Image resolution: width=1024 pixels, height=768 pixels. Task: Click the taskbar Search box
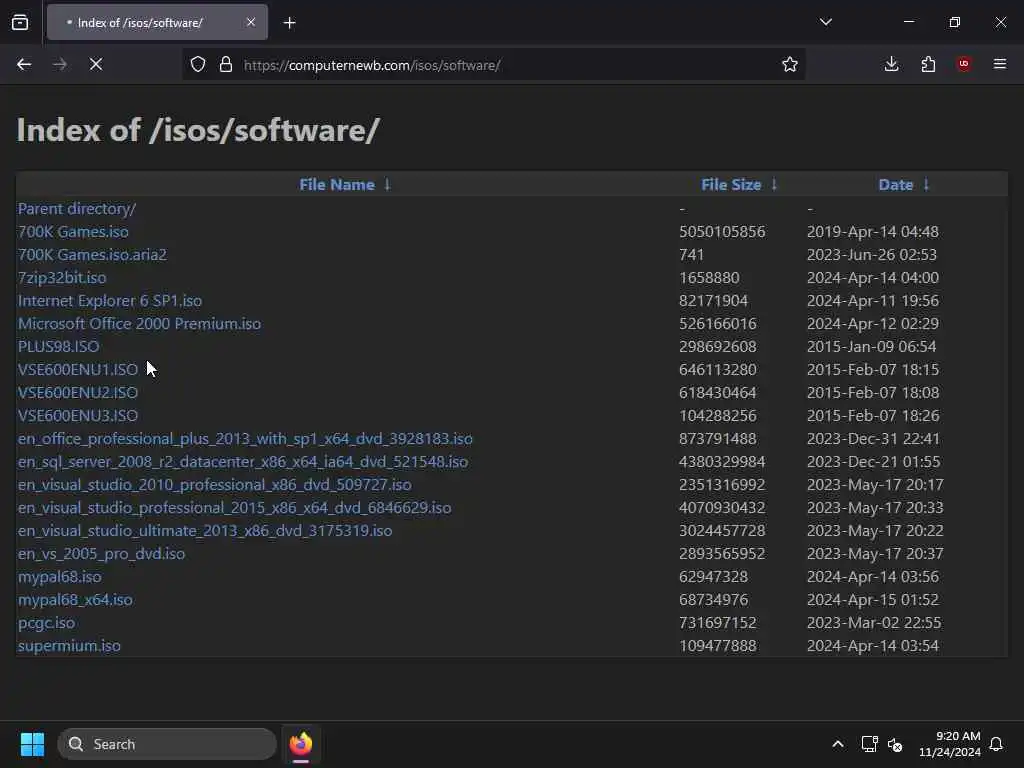[x=167, y=744]
